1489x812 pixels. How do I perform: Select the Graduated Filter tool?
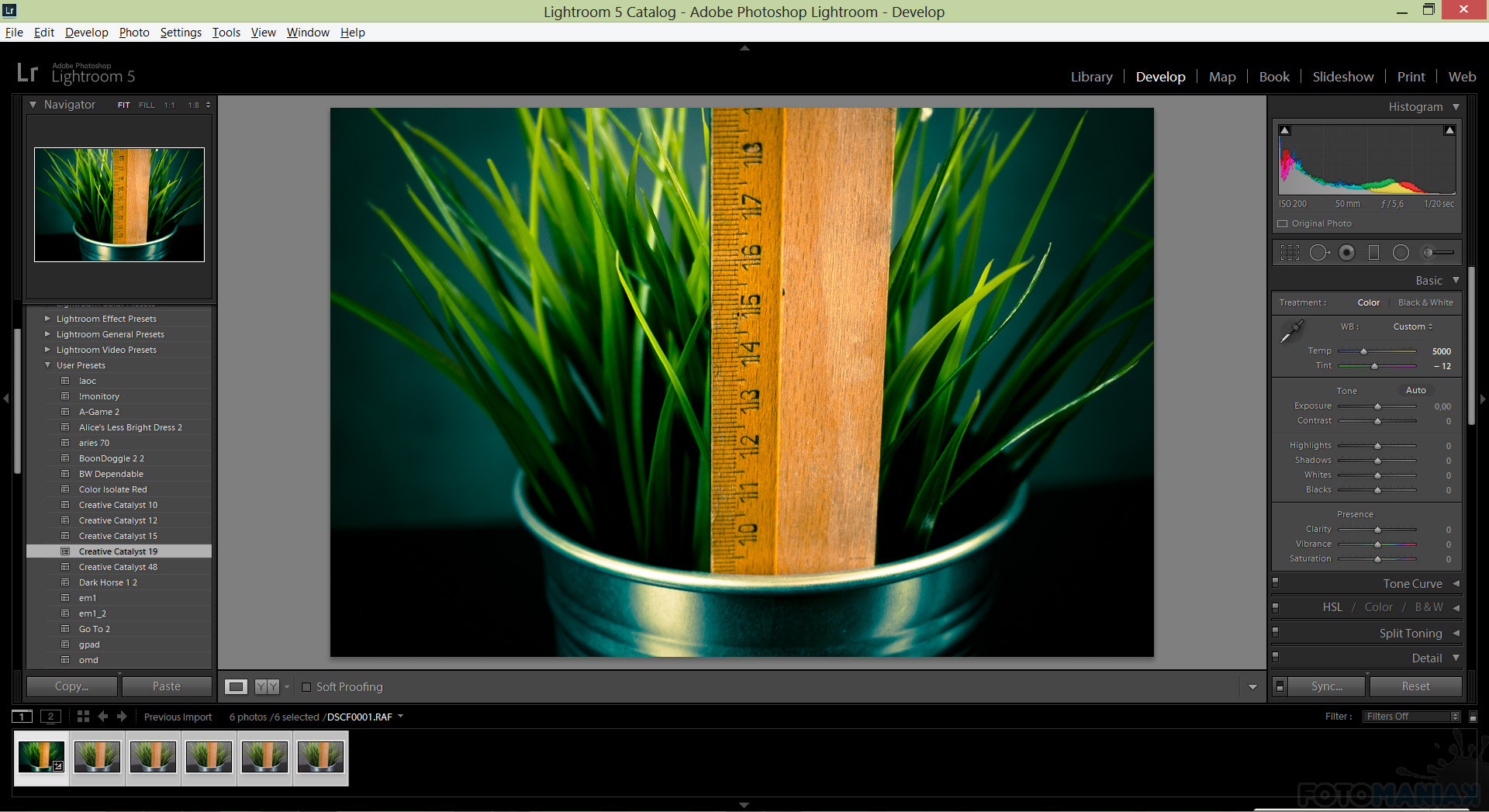click(x=1373, y=253)
